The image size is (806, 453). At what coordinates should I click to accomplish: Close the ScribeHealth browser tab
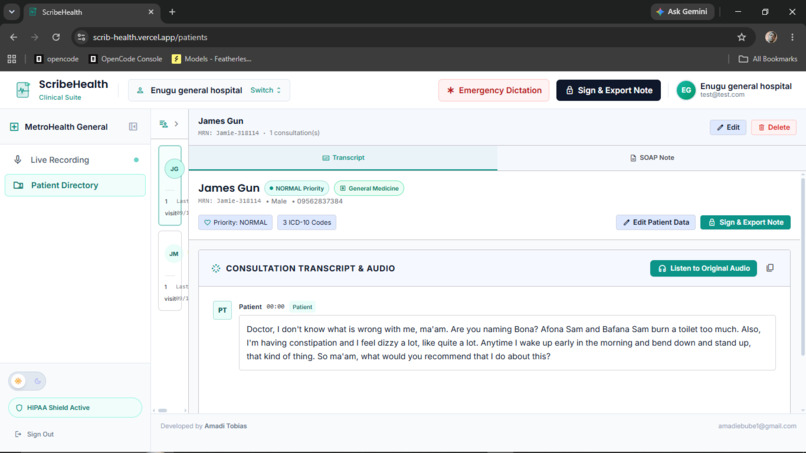tap(151, 12)
